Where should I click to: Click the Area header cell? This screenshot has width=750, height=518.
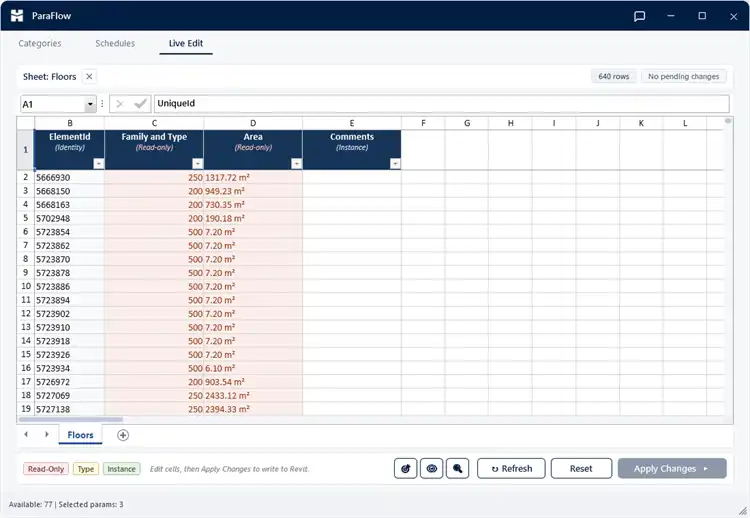point(253,150)
